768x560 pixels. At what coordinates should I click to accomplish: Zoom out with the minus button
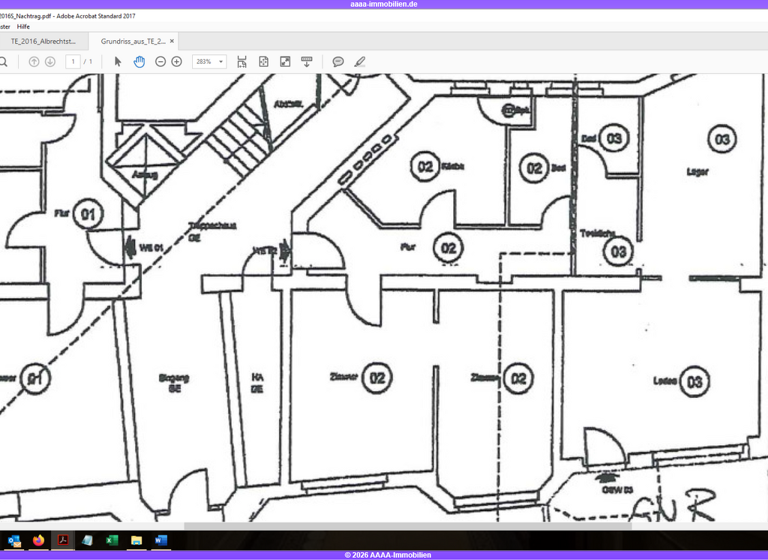pyautogui.click(x=160, y=62)
